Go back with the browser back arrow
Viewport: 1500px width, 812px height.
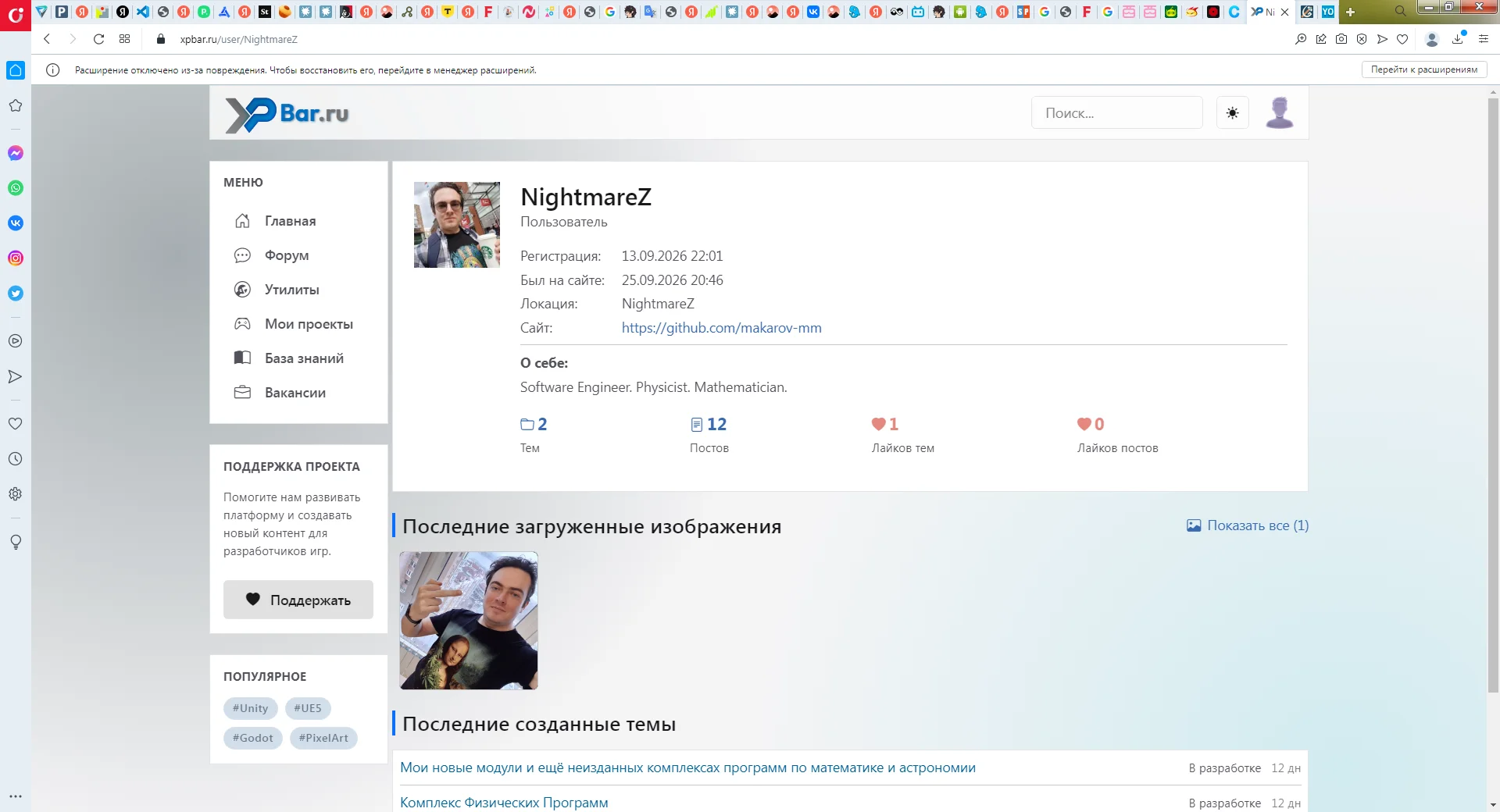click(47, 39)
